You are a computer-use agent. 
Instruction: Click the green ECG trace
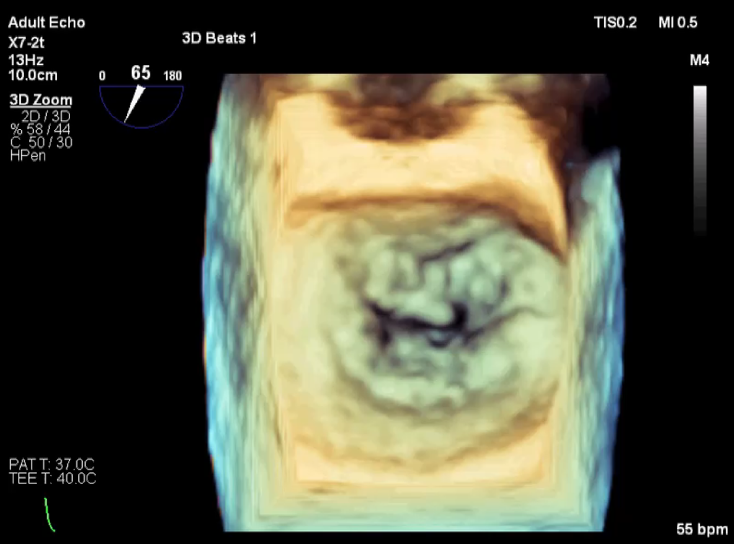point(49,513)
